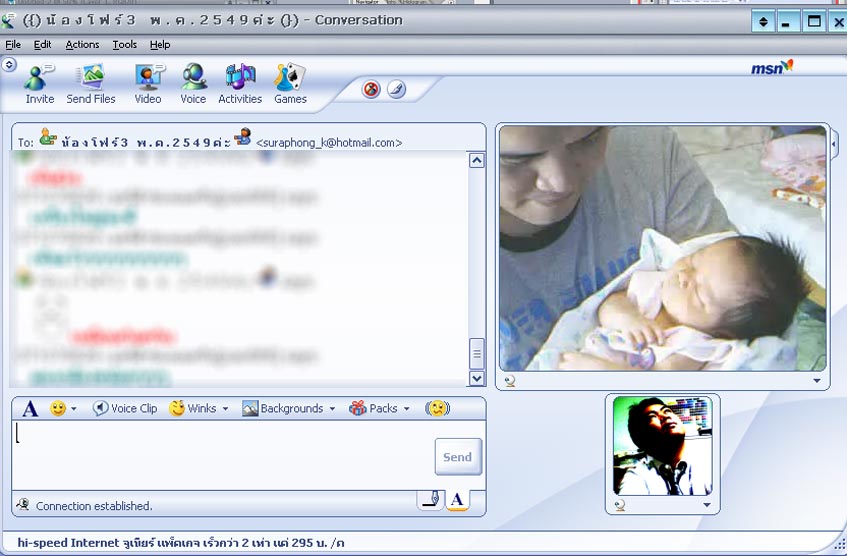Collapse the toolbar using the round chevron button
Screen dimensions: 847x556
[x=9, y=64]
